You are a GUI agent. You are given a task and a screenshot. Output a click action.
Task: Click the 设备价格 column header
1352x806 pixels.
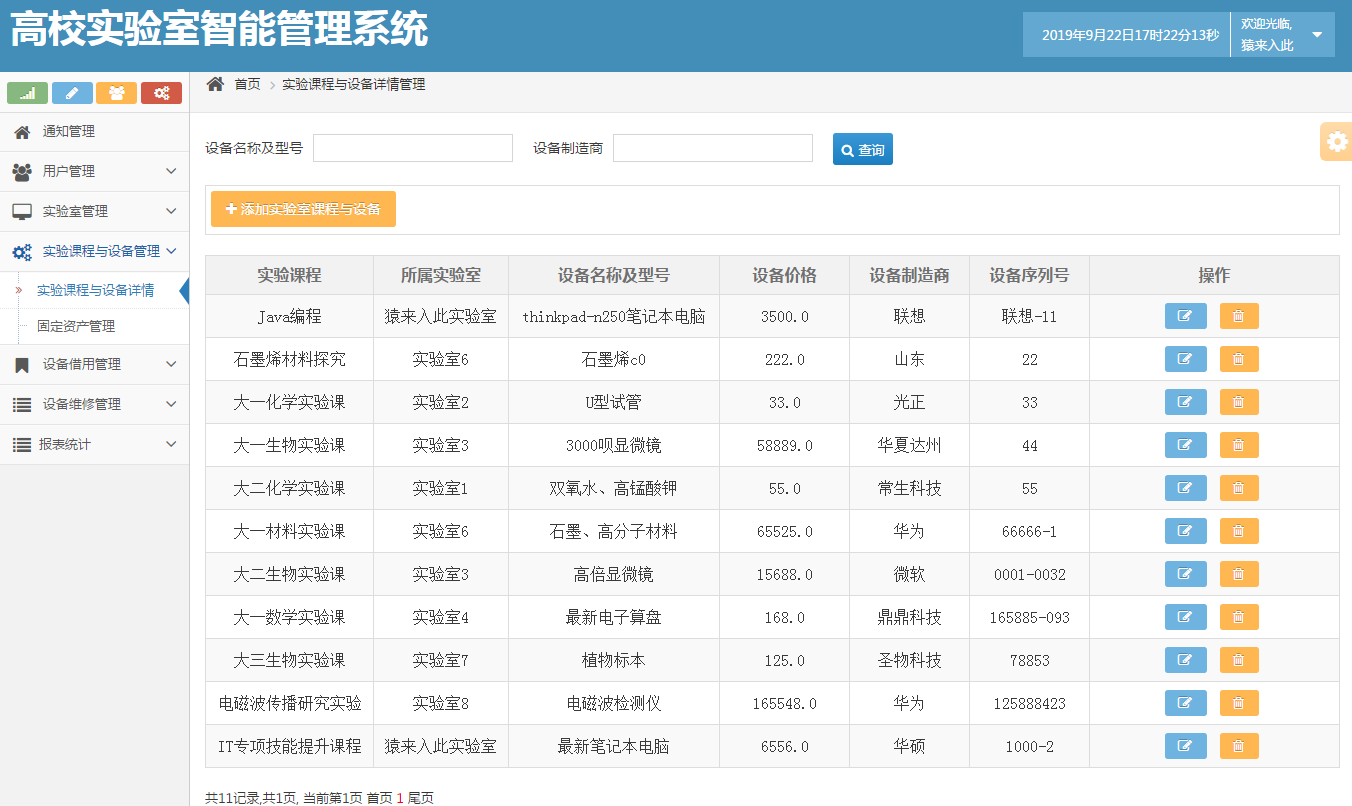(784, 275)
